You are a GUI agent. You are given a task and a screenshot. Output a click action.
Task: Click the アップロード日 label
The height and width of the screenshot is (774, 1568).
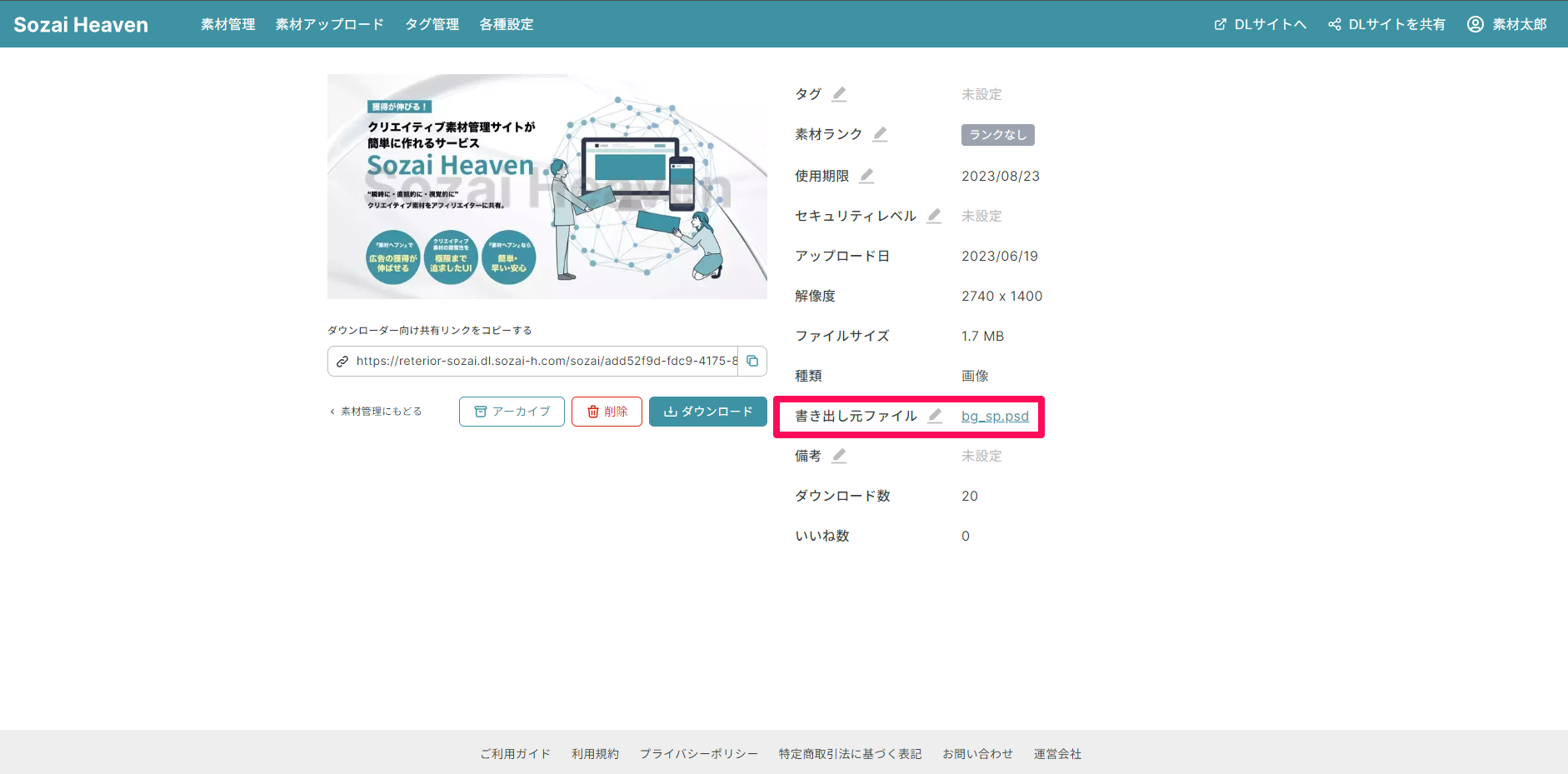click(x=842, y=256)
